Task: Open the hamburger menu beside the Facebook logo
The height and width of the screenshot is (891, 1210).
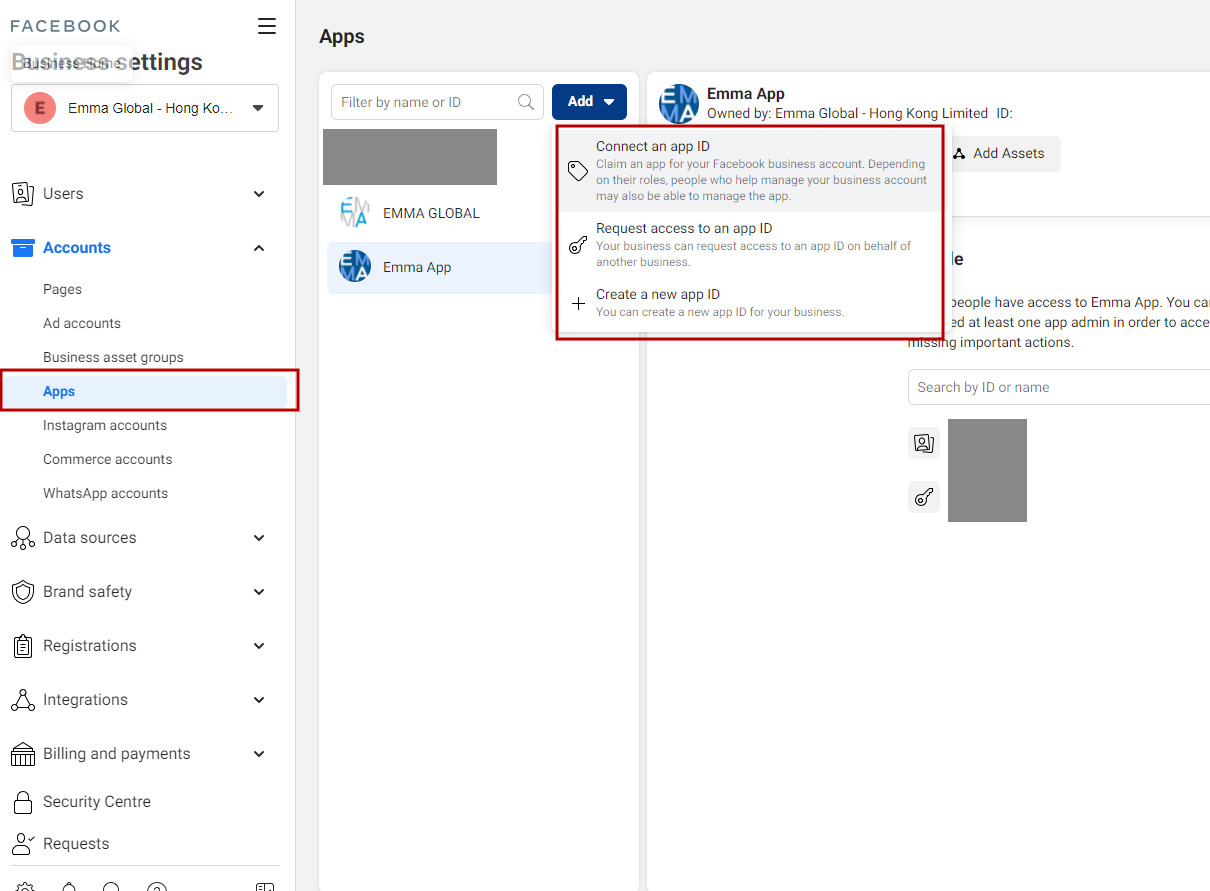Action: tap(267, 26)
